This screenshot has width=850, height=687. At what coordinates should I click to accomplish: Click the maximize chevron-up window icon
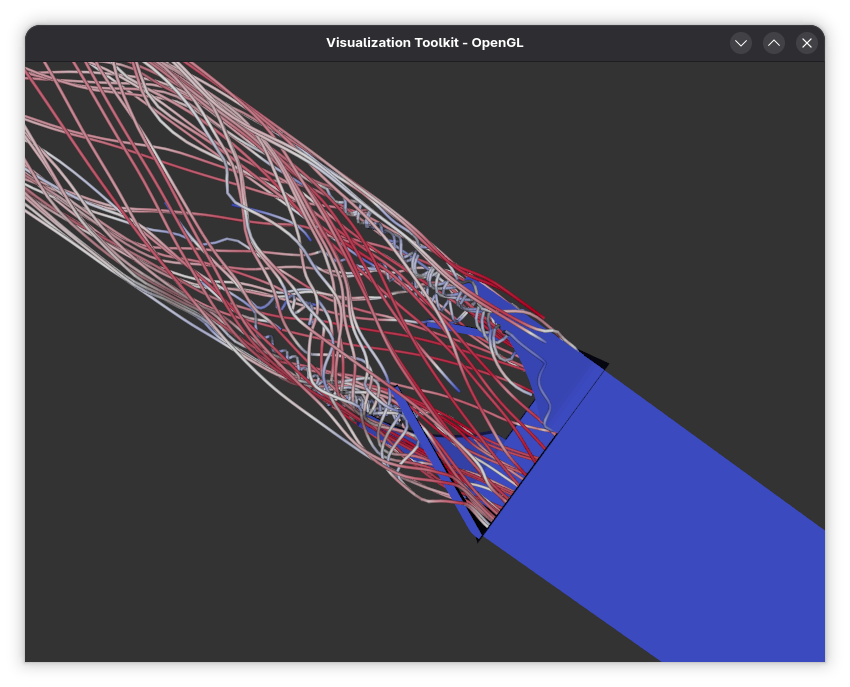pyautogui.click(x=773, y=43)
